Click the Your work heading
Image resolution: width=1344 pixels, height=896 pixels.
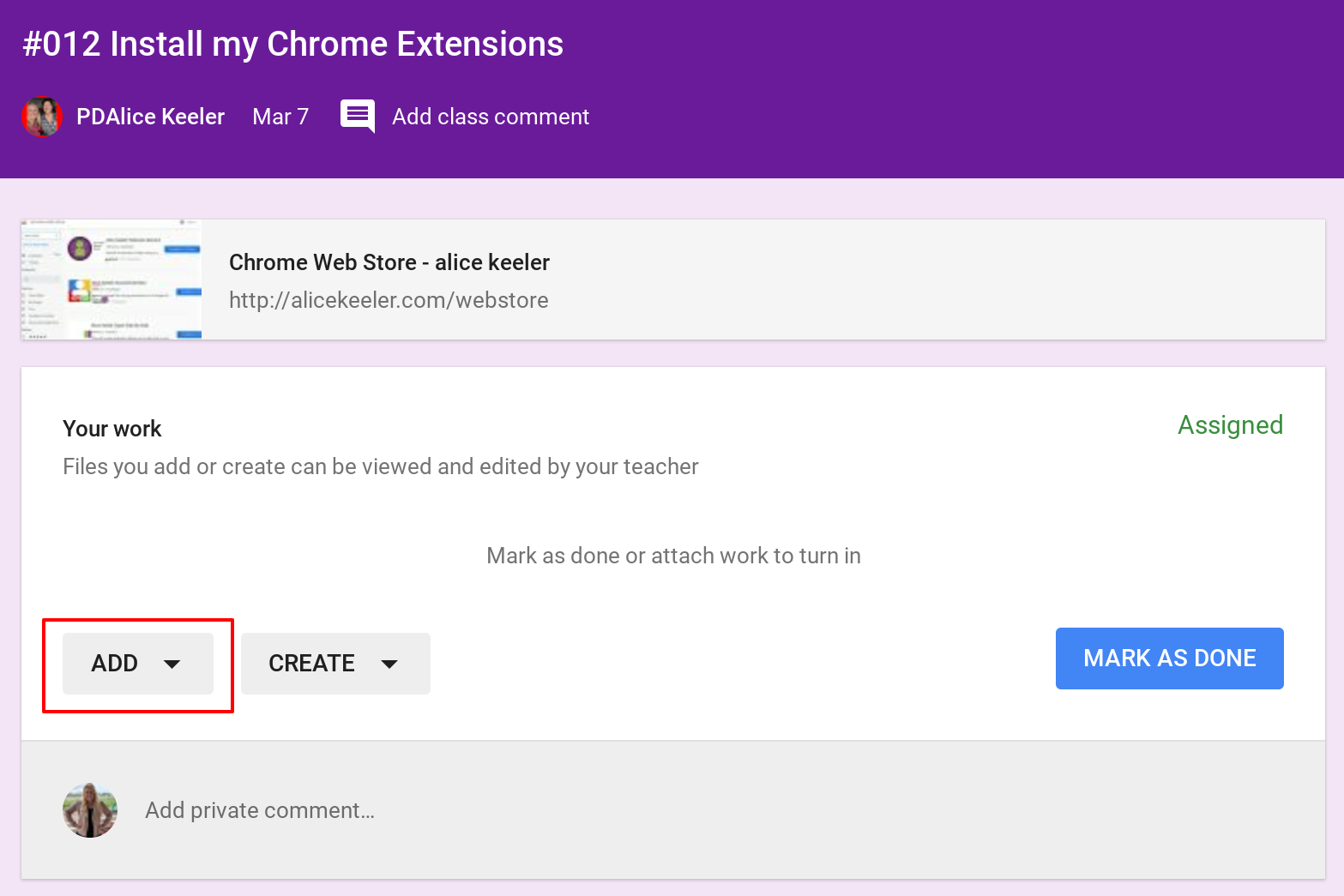112,429
